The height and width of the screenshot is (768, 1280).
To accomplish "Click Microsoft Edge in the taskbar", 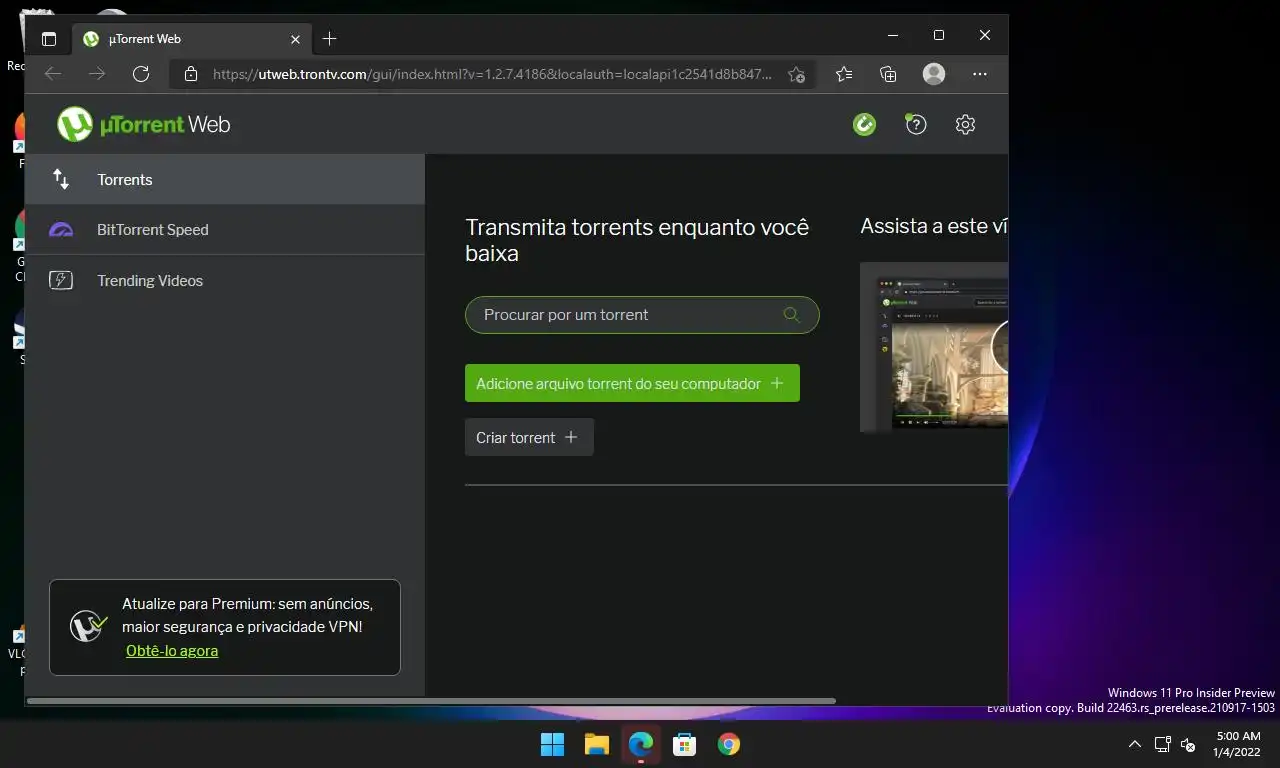I will 641,744.
